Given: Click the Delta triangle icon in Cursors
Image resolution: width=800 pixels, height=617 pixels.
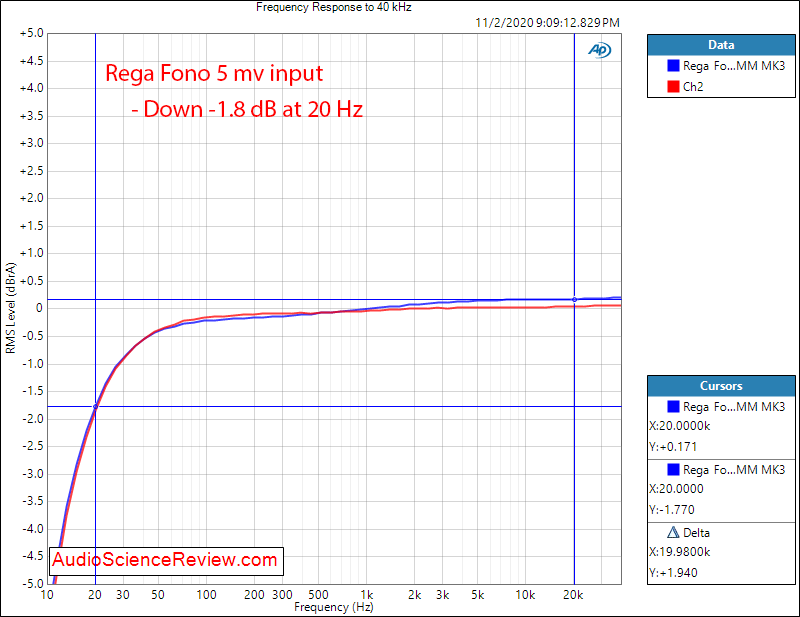Looking at the screenshot, I should click(x=673, y=532).
